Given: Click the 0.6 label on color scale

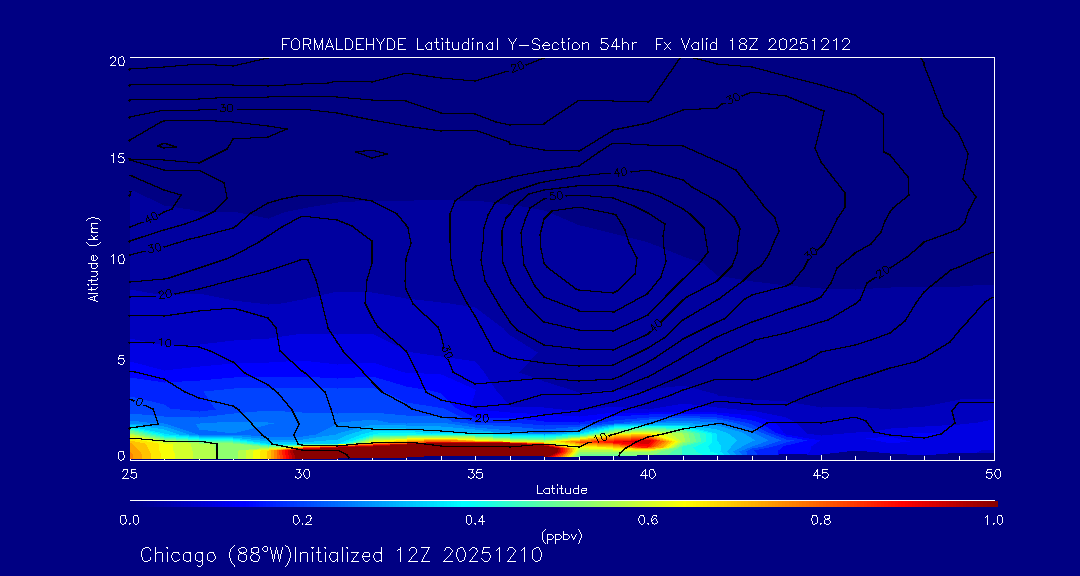Looking at the screenshot, I should (648, 520).
